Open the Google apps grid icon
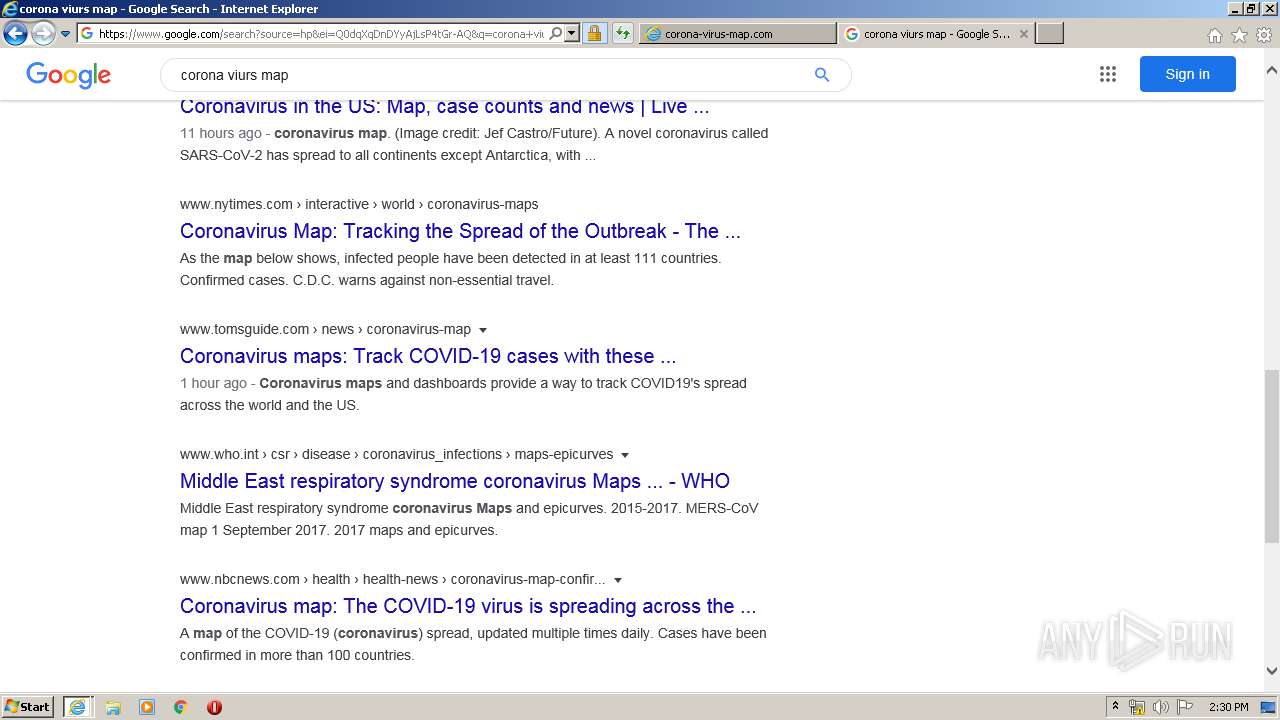 pos(1107,74)
